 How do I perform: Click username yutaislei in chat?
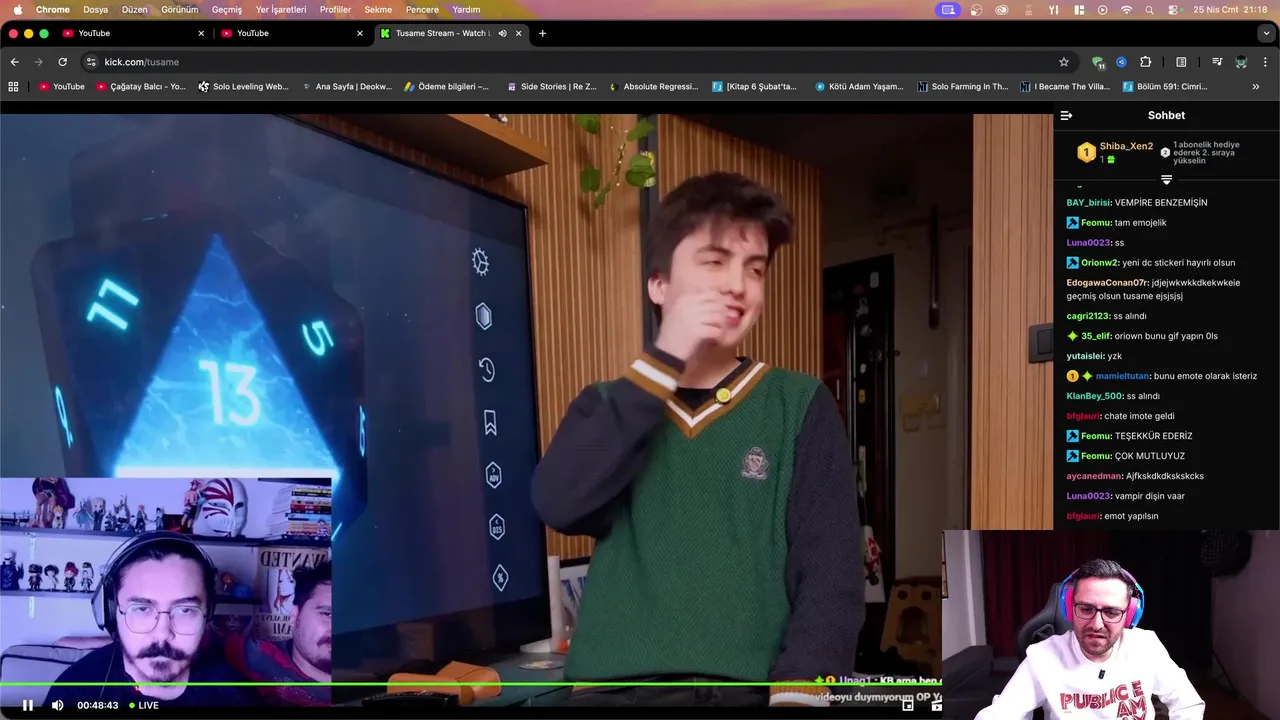coord(1085,356)
